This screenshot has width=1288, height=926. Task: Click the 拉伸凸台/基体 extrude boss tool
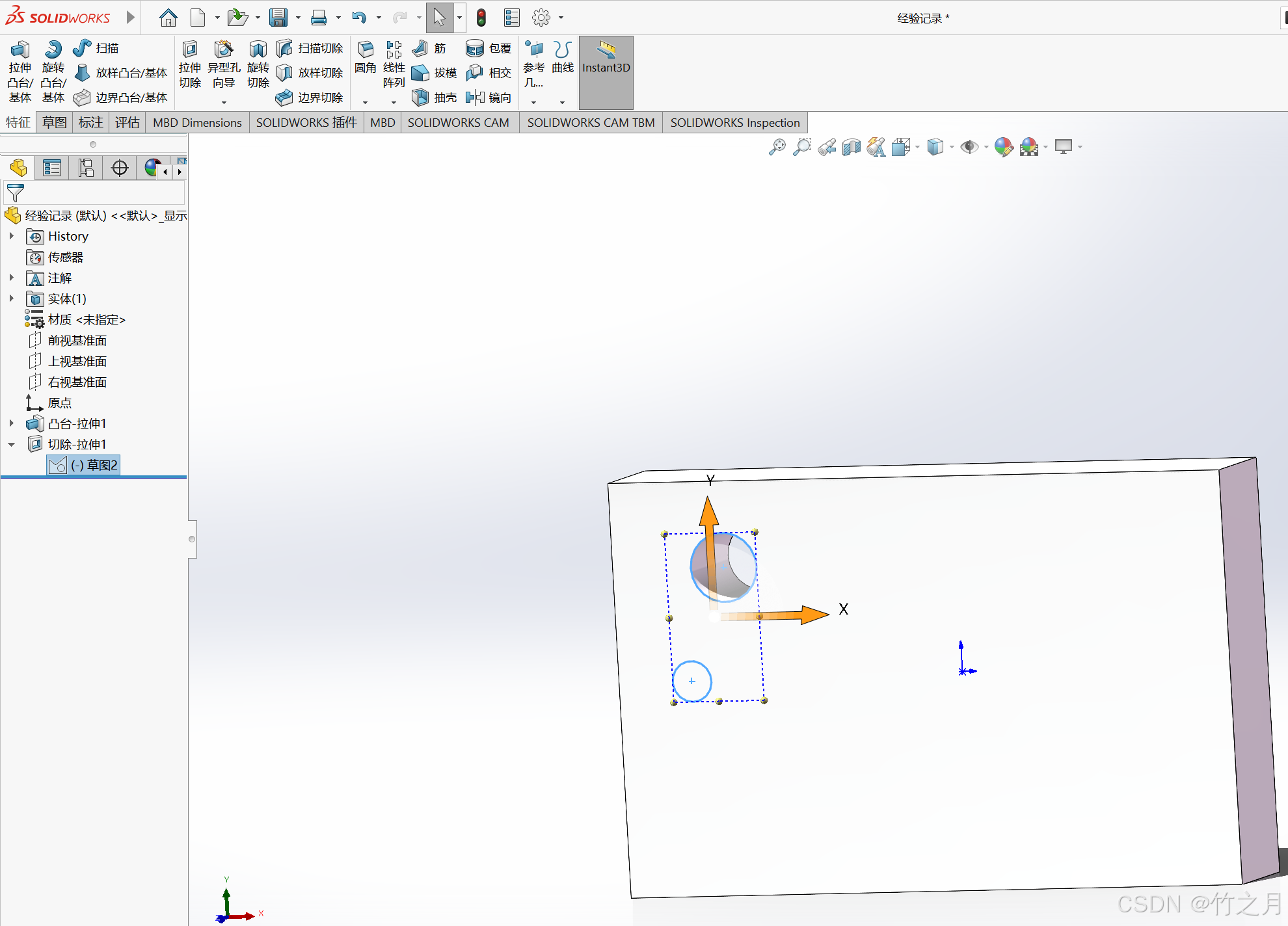click(20, 72)
